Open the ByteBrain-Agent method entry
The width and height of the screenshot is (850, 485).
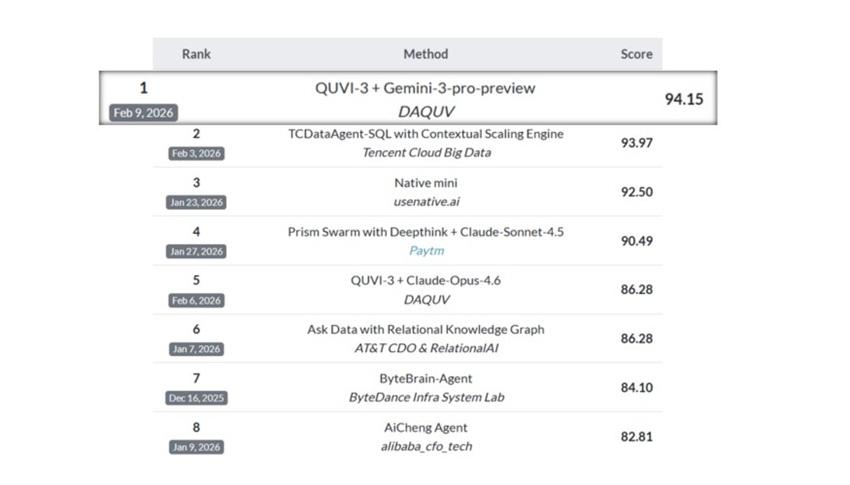425,379
